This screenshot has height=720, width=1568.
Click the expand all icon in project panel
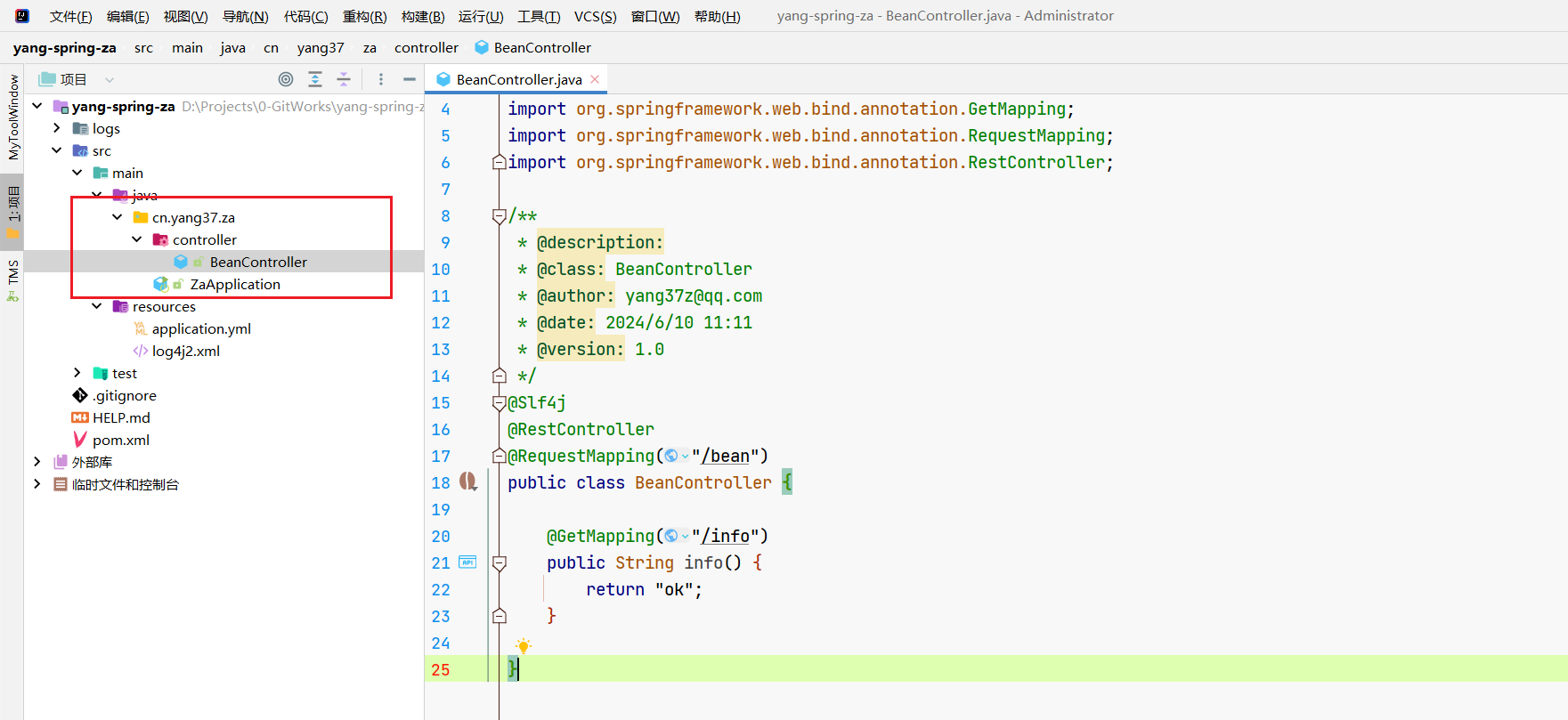click(315, 79)
